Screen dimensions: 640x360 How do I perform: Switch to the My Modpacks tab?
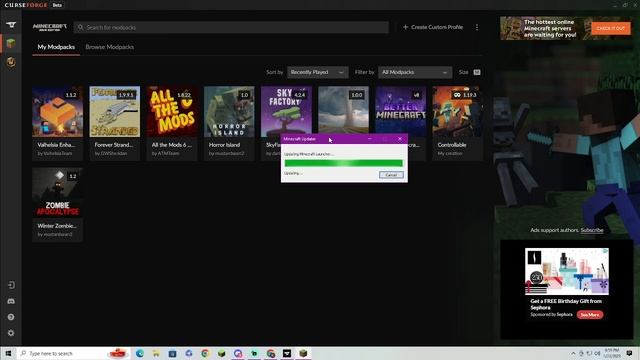pos(56,47)
